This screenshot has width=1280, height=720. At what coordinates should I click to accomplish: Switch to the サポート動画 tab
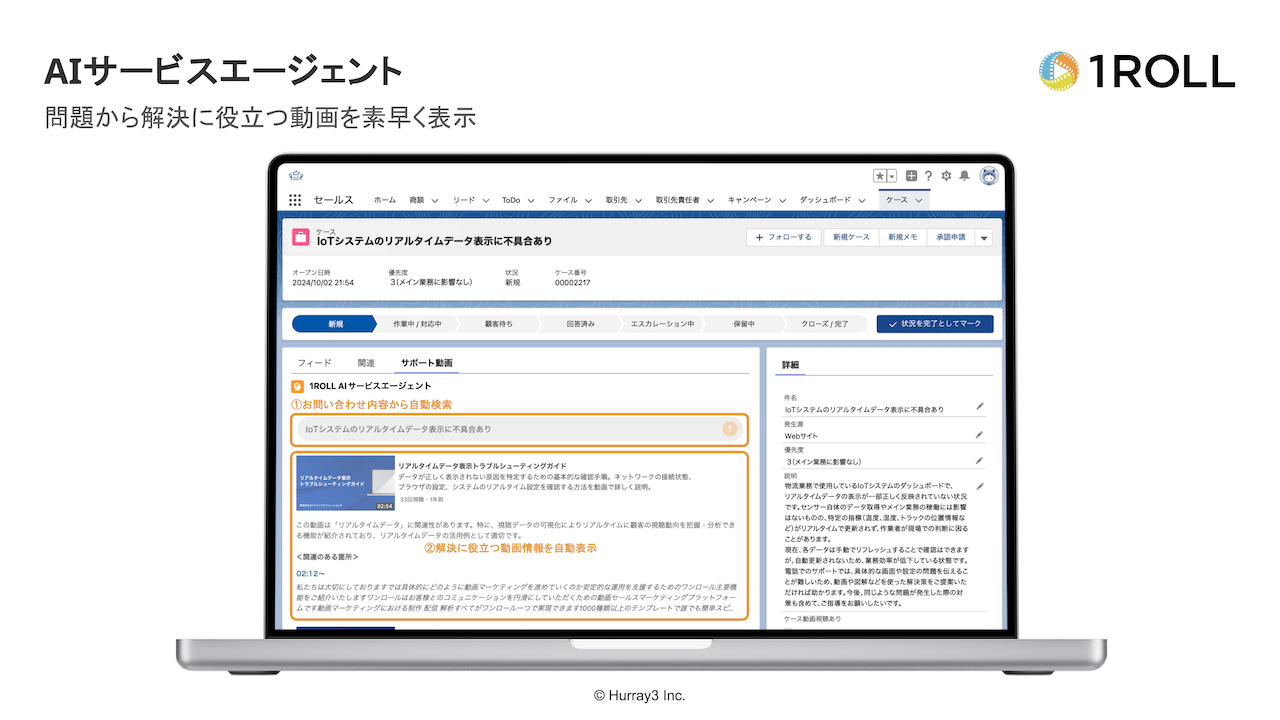[x=426, y=363]
